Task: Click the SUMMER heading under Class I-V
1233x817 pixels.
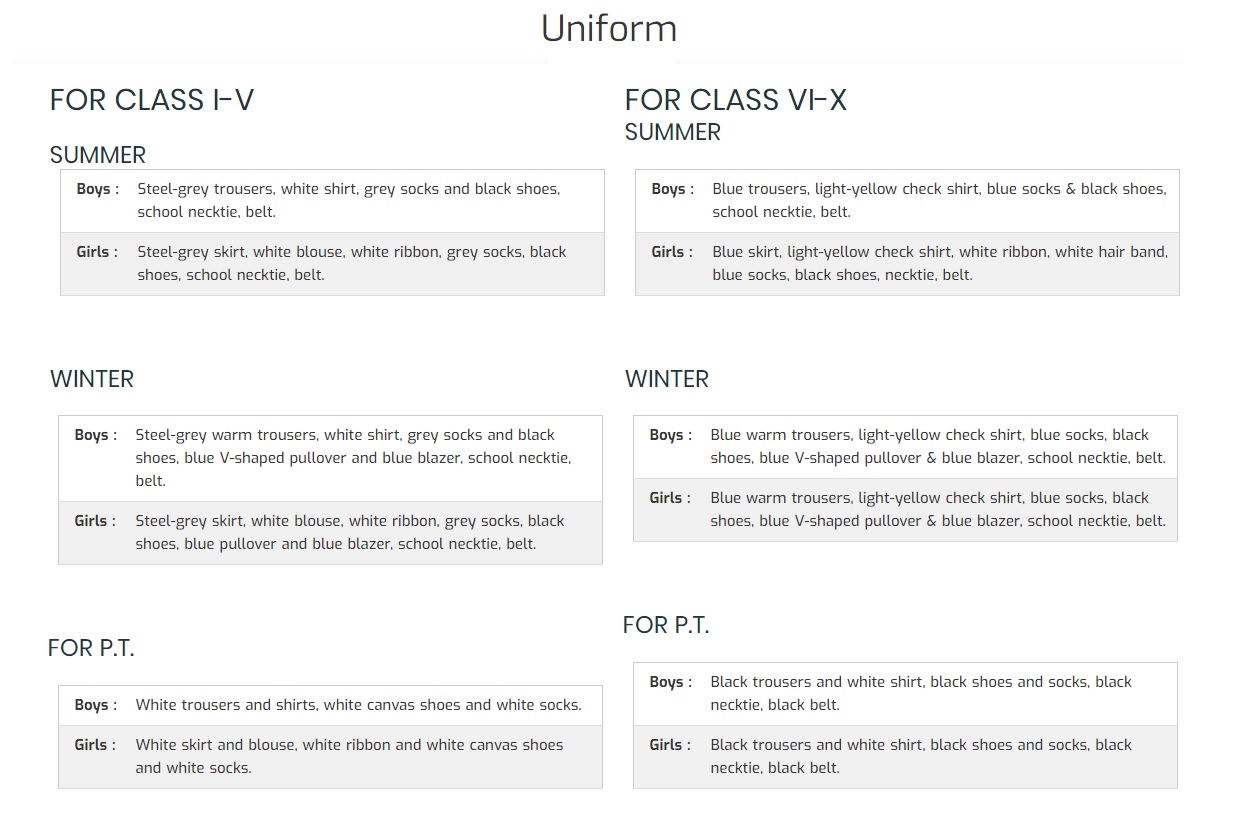Action: coord(98,155)
